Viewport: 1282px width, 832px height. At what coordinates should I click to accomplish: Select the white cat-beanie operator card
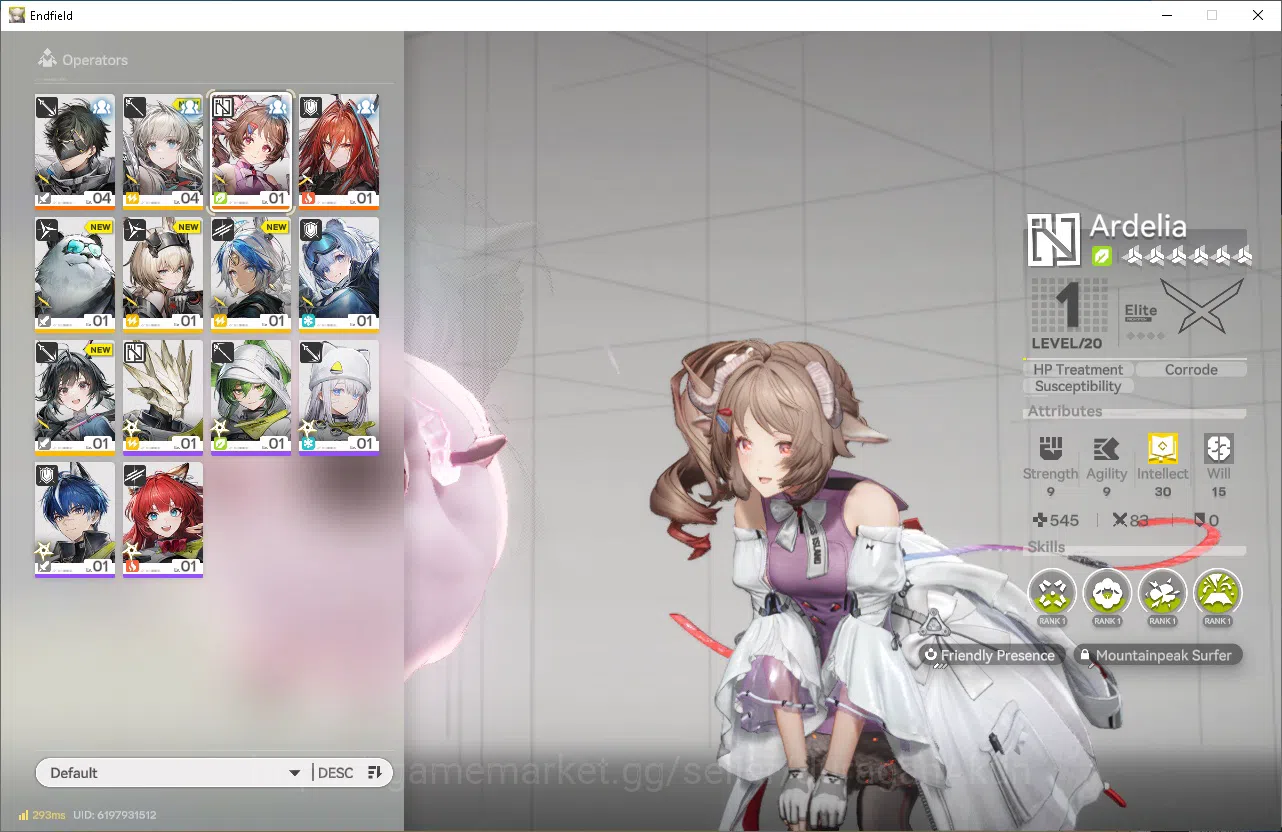click(x=339, y=397)
